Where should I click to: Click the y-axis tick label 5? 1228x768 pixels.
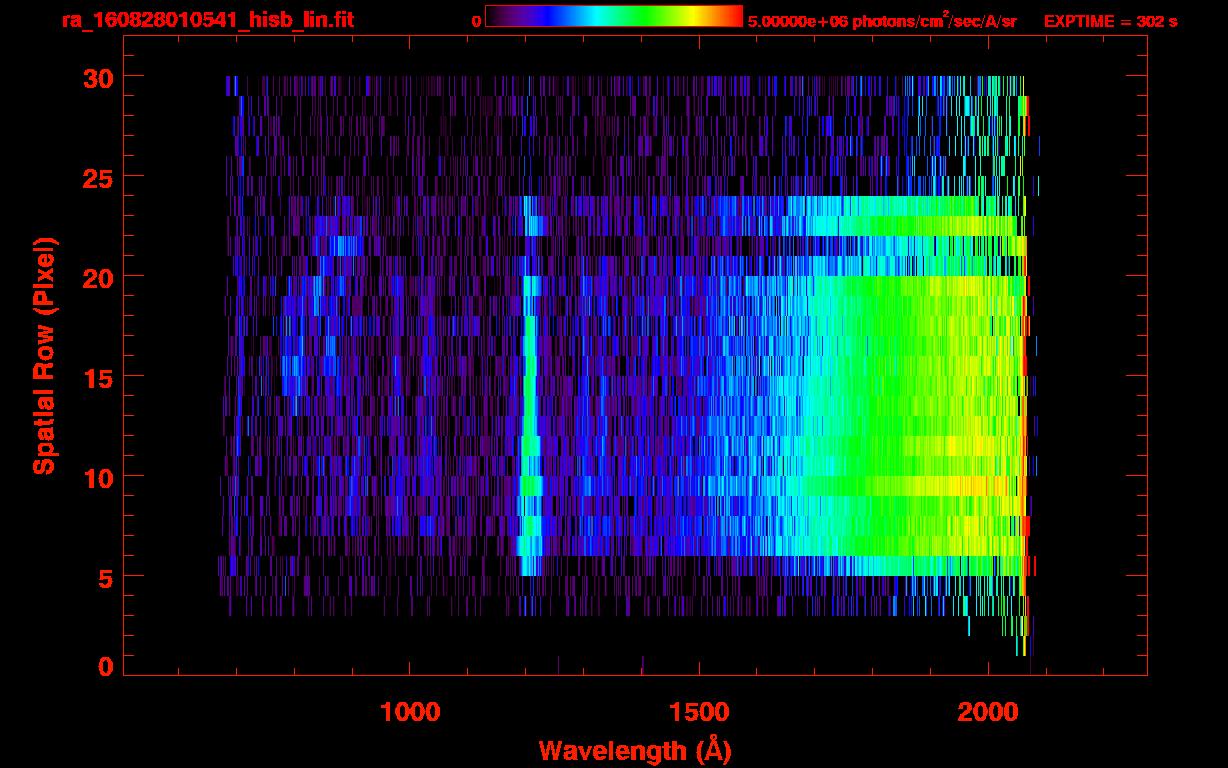tap(106, 577)
